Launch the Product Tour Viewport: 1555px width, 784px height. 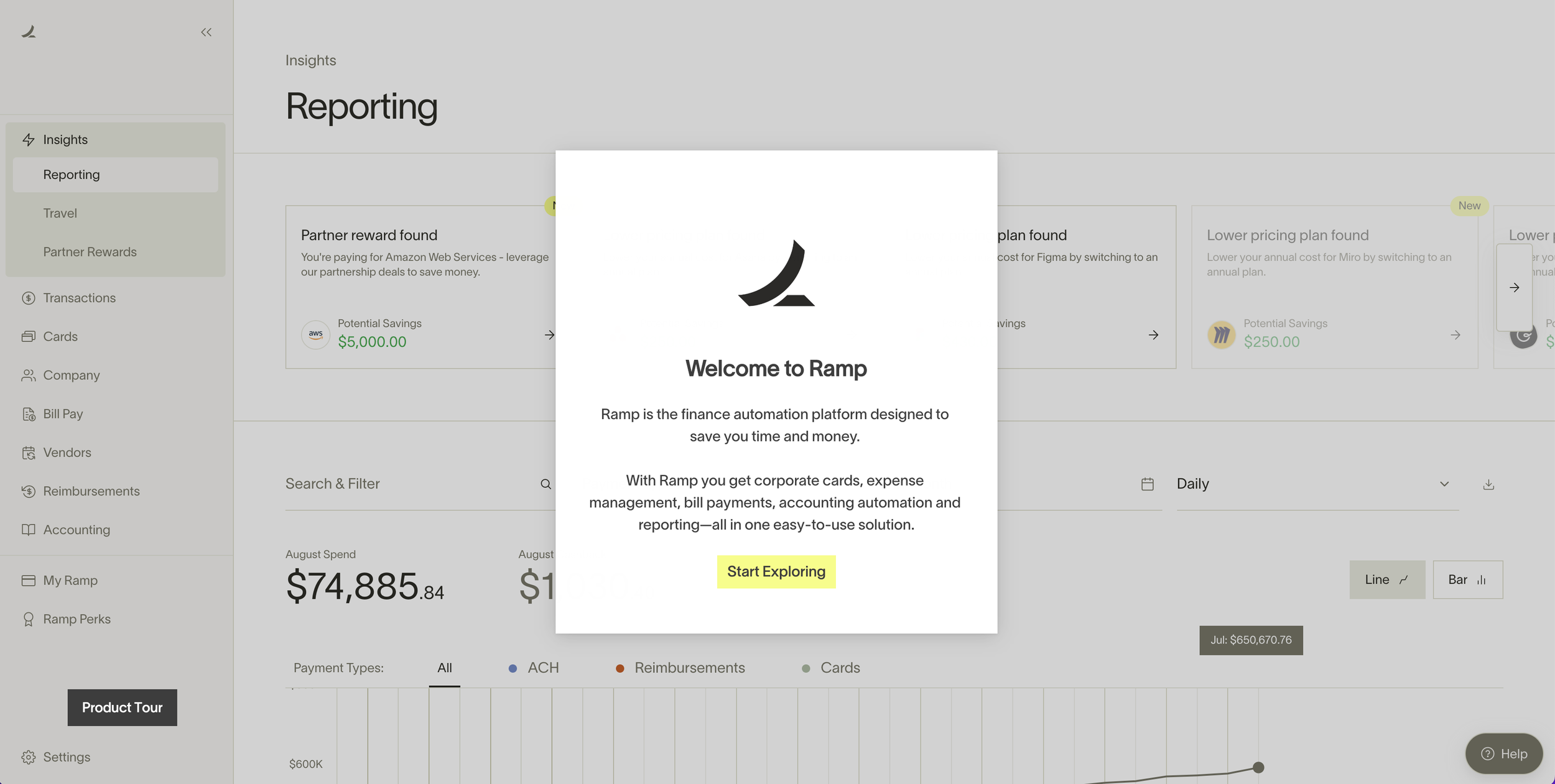(122, 708)
